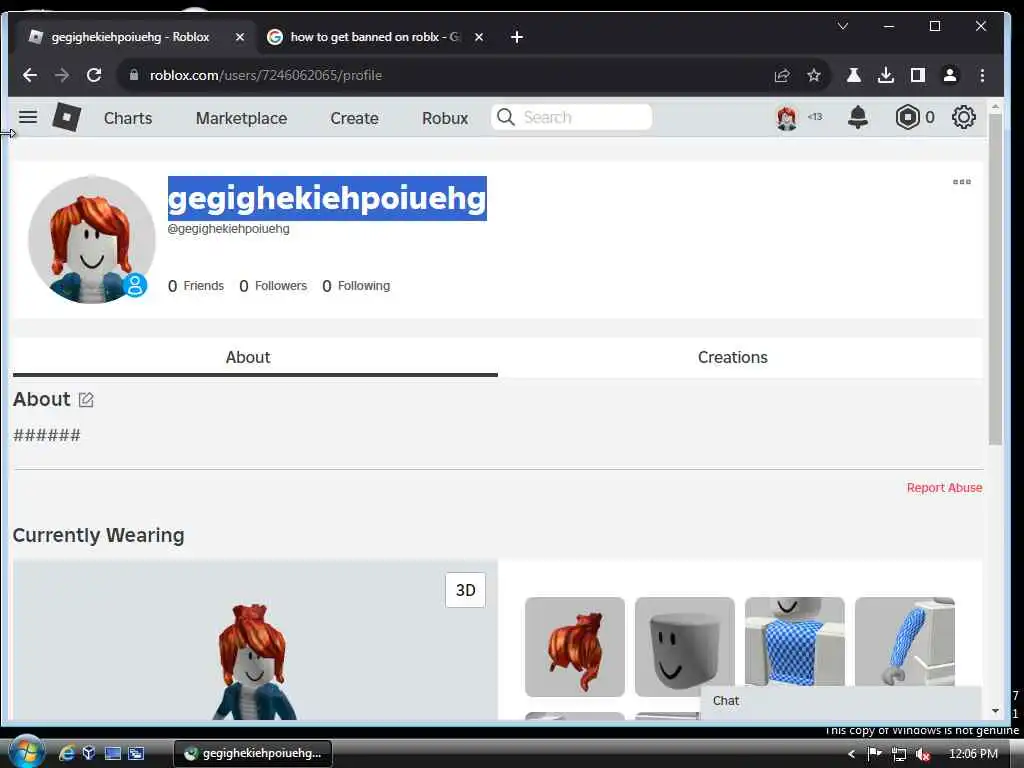Open the Robux balance icon
1024x768 pixels.
click(x=907, y=118)
